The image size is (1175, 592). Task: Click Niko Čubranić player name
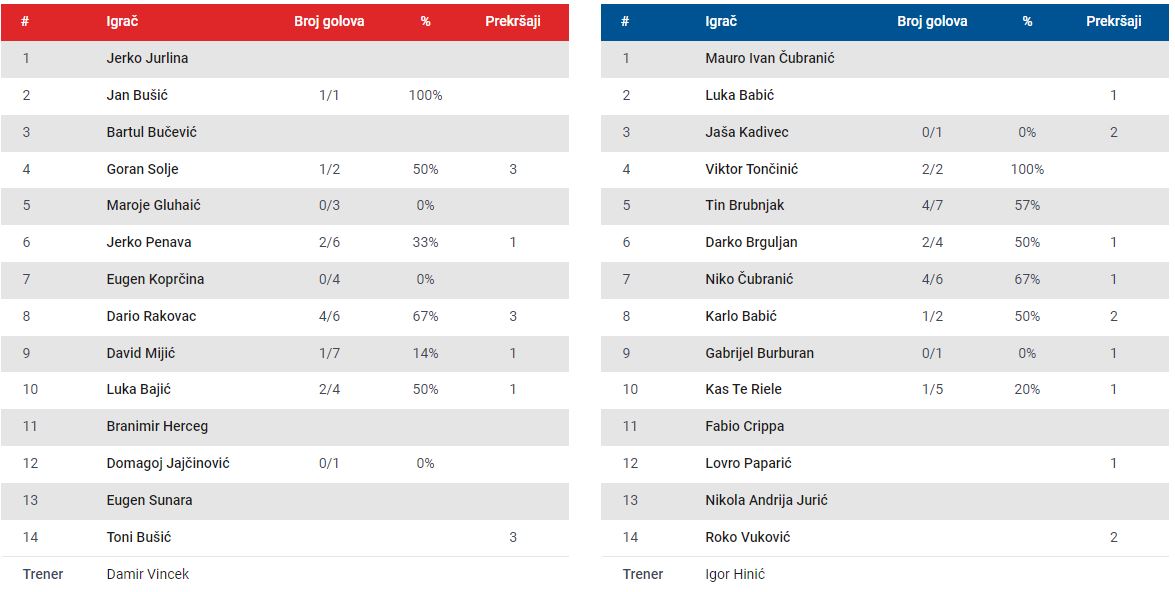749,279
